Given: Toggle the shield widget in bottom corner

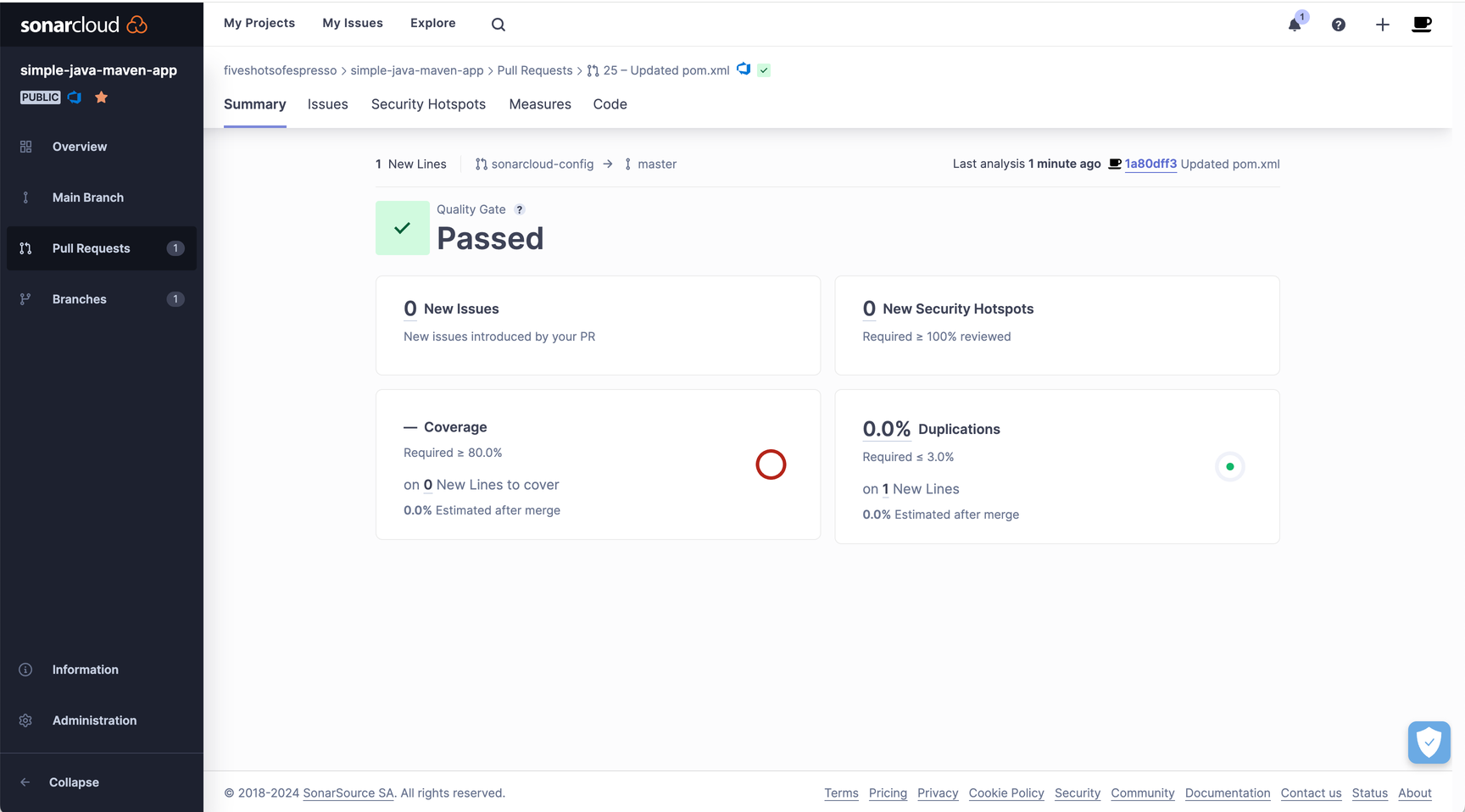Looking at the screenshot, I should (x=1429, y=742).
